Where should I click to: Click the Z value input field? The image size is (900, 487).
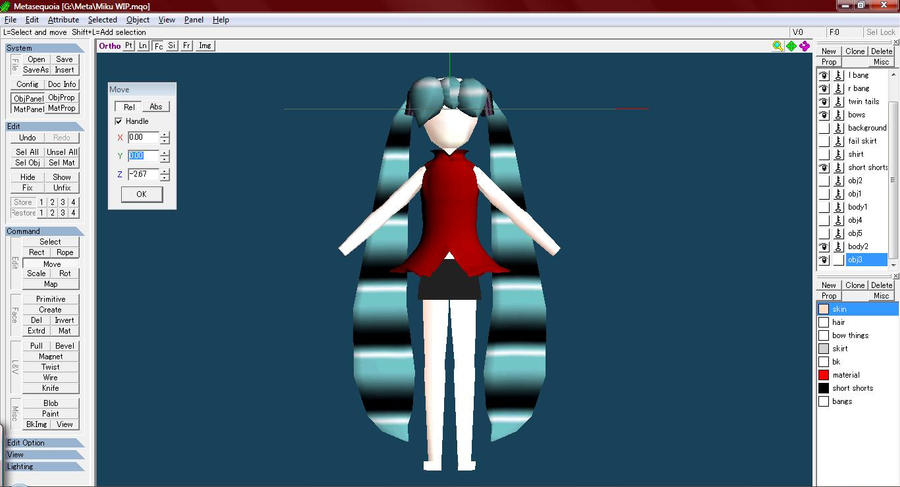[x=143, y=174]
